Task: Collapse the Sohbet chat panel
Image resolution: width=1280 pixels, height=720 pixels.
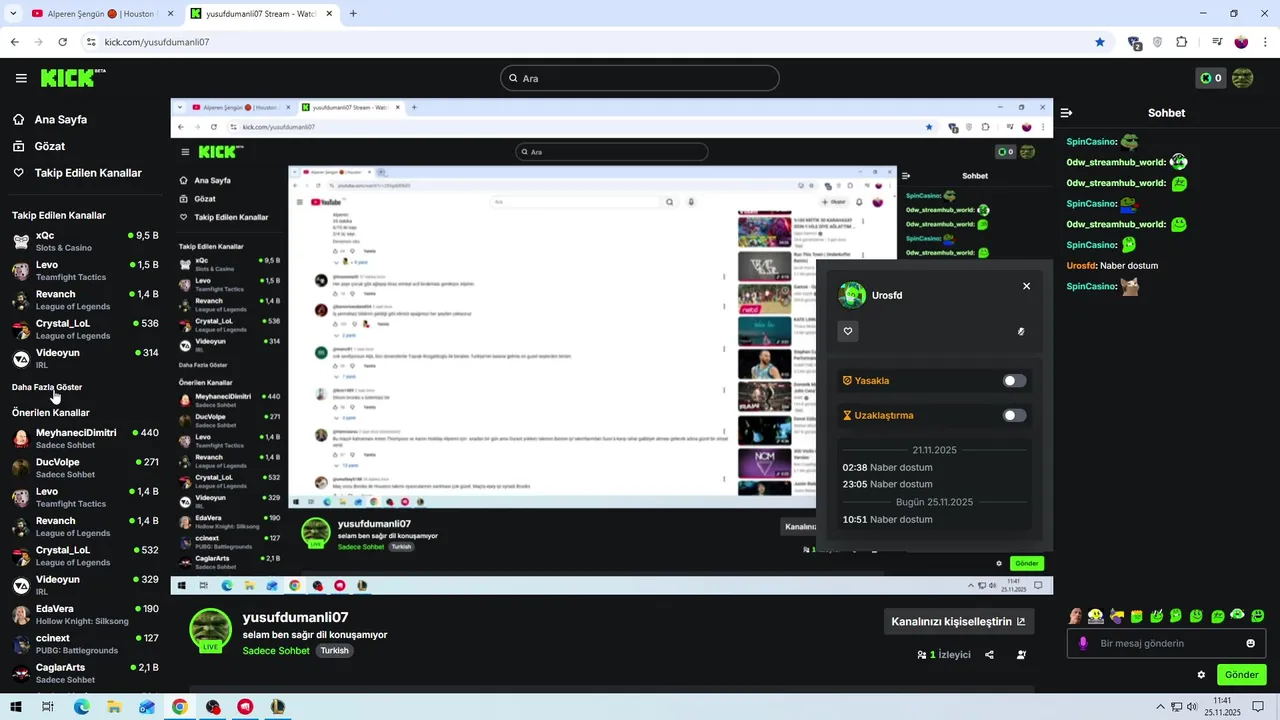Action: click(x=1067, y=113)
